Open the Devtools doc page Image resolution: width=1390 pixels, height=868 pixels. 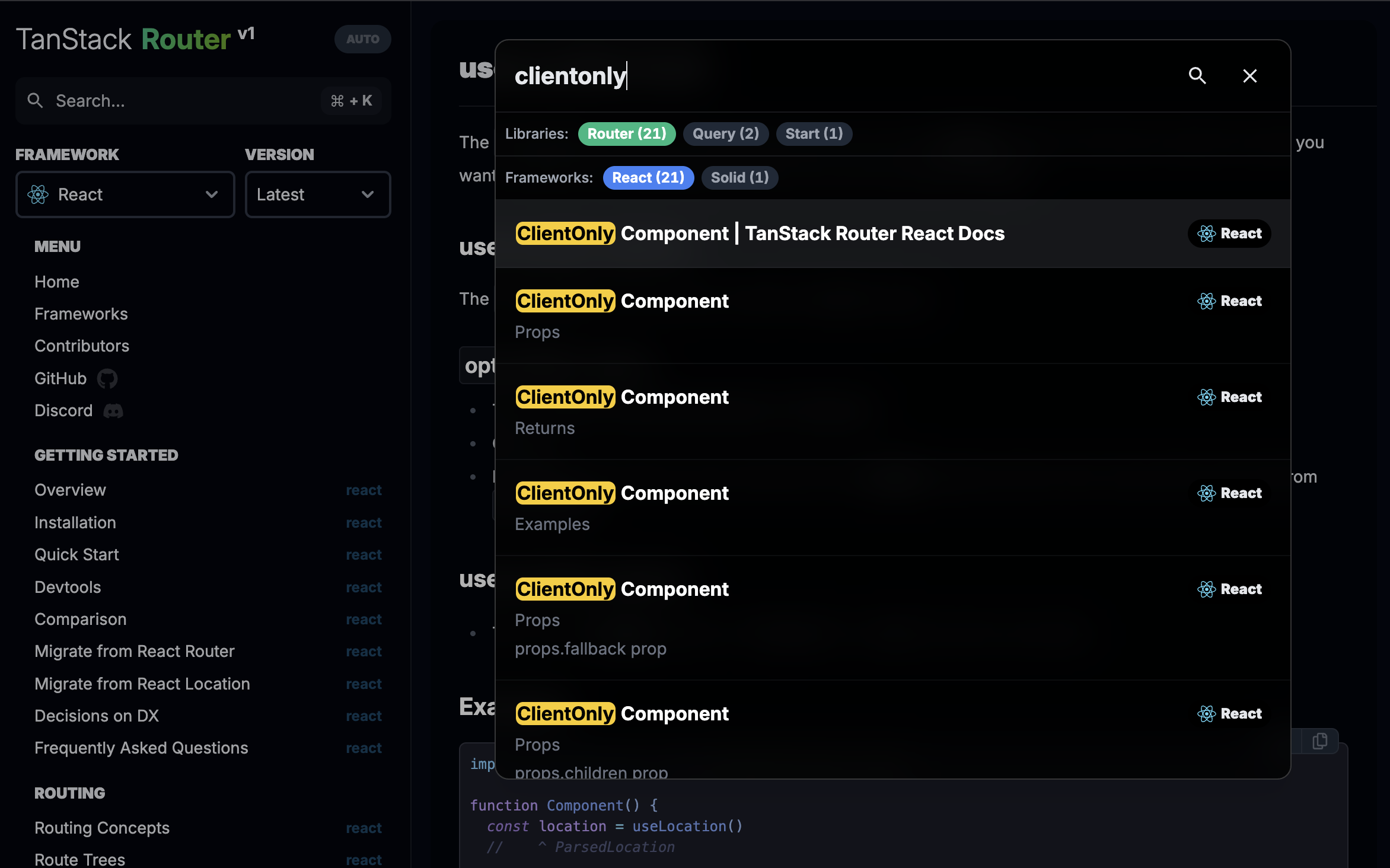pos(208,588)
